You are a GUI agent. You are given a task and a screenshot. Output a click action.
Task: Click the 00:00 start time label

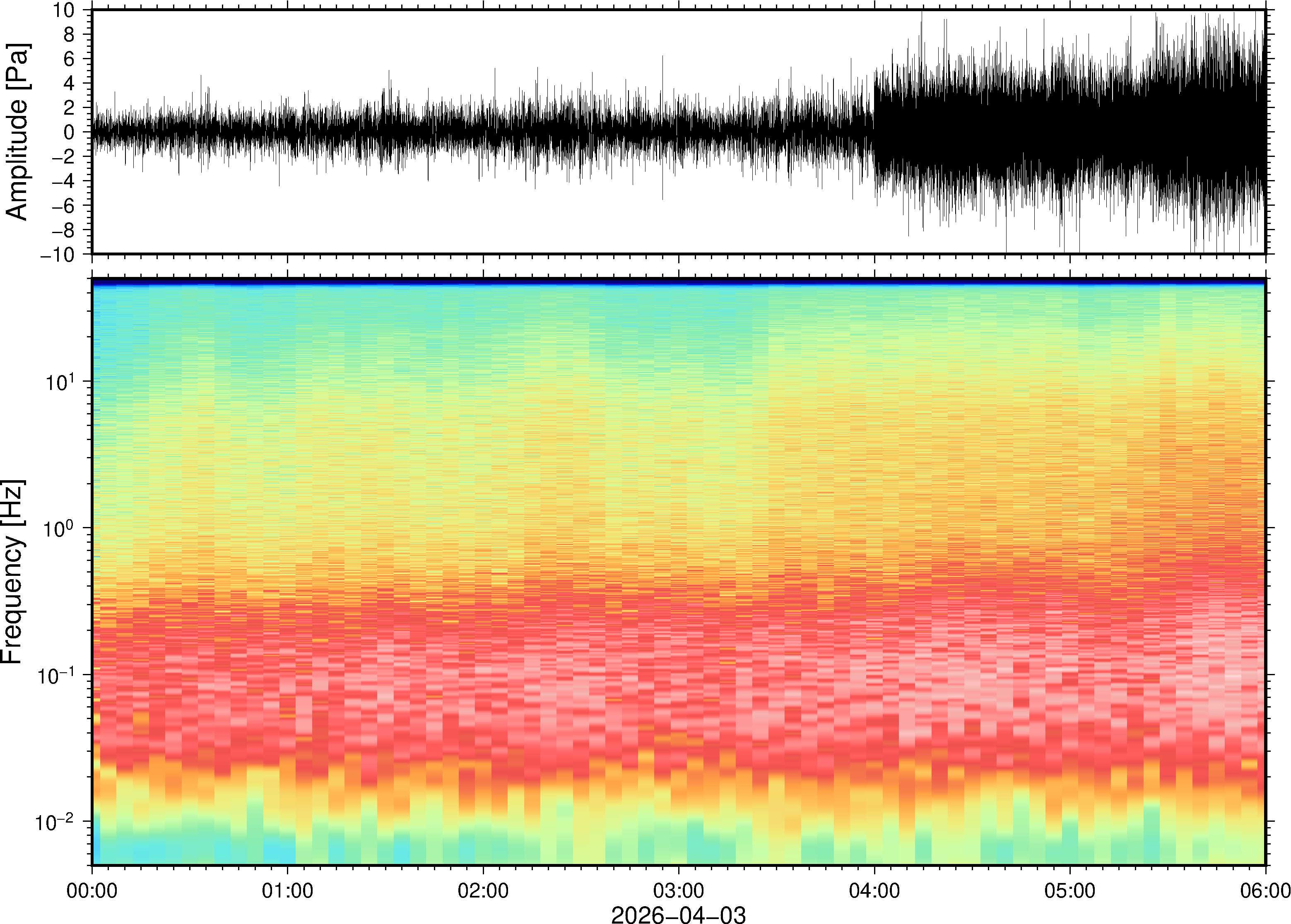[92, 890]
